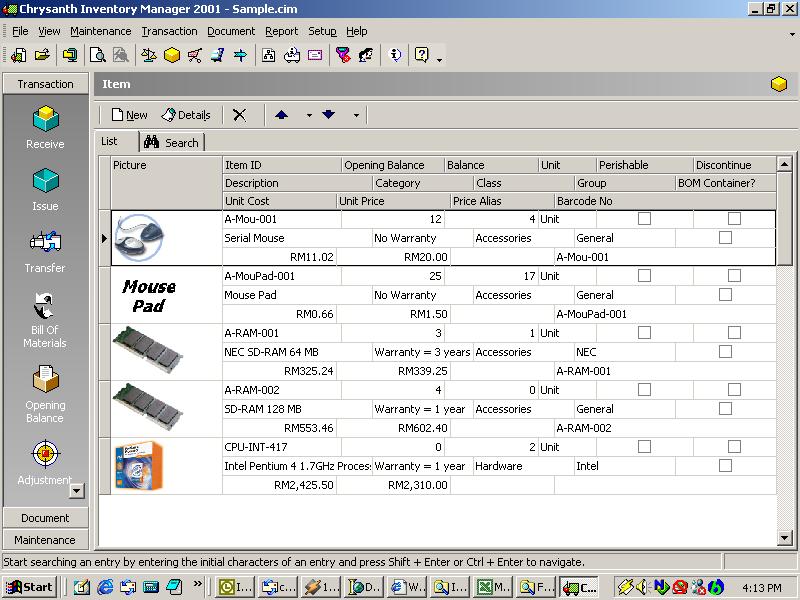Open the Issue transaction icon
This screenshot has width=800, height=600.
tap(45, 183)
